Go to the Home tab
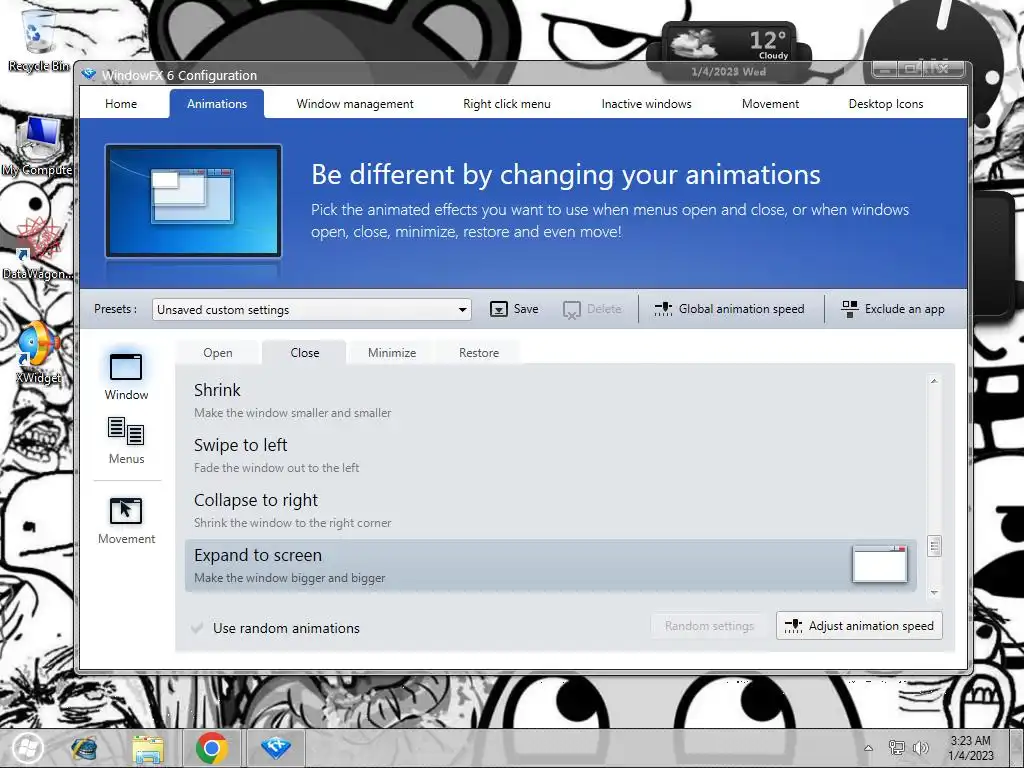 [x=121, y=104]
